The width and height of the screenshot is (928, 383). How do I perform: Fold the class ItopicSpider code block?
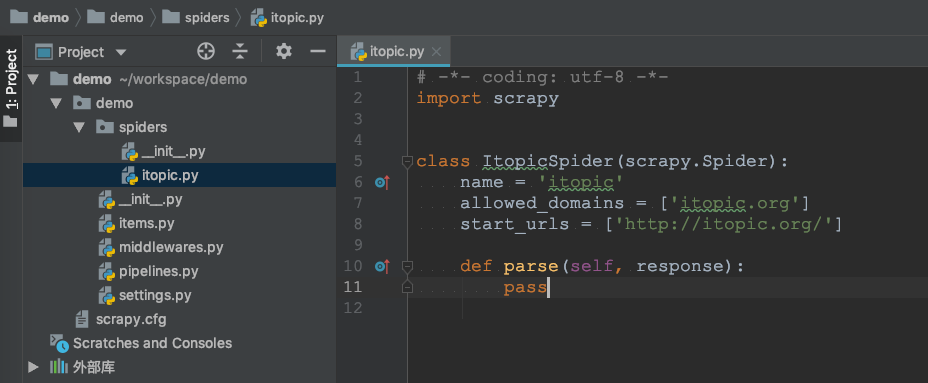(407, 161)
